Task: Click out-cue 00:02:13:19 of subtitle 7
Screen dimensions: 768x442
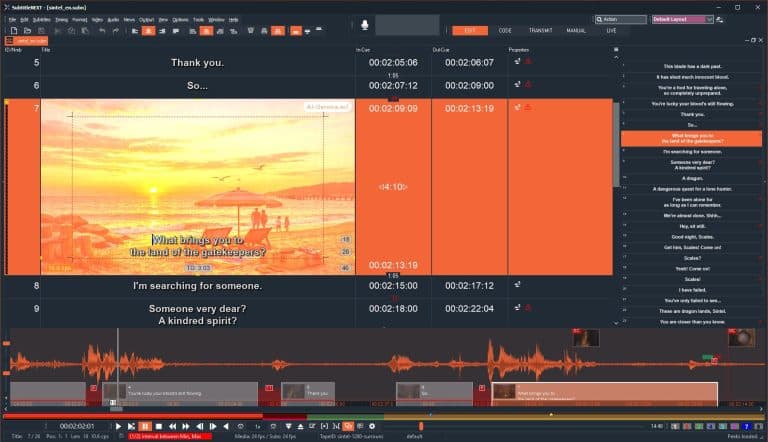Action: click(469, 109)
